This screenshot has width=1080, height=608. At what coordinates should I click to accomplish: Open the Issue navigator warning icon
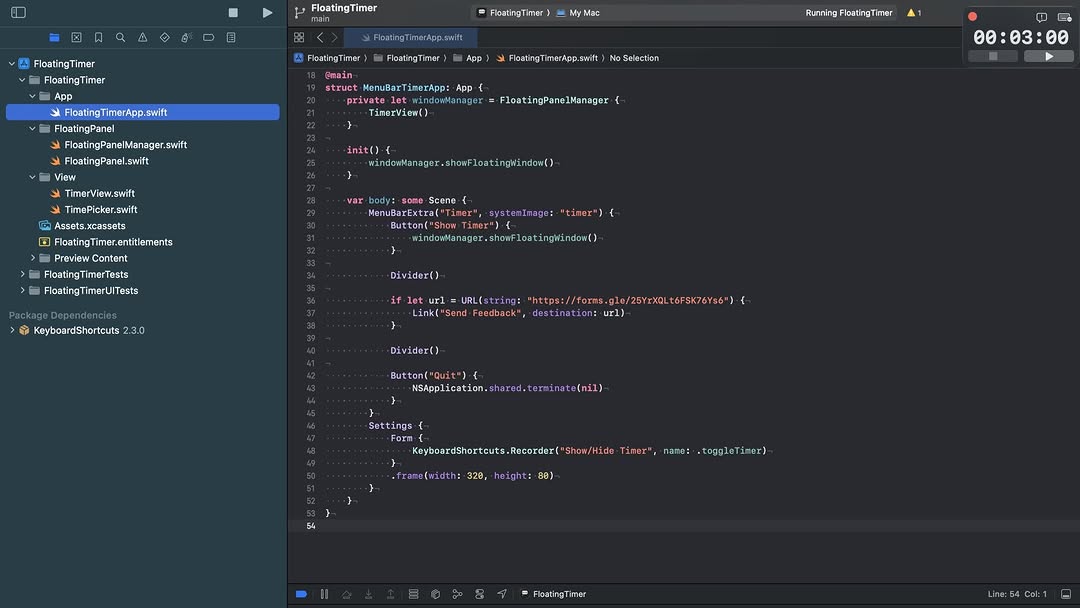[x=143, y=37]
